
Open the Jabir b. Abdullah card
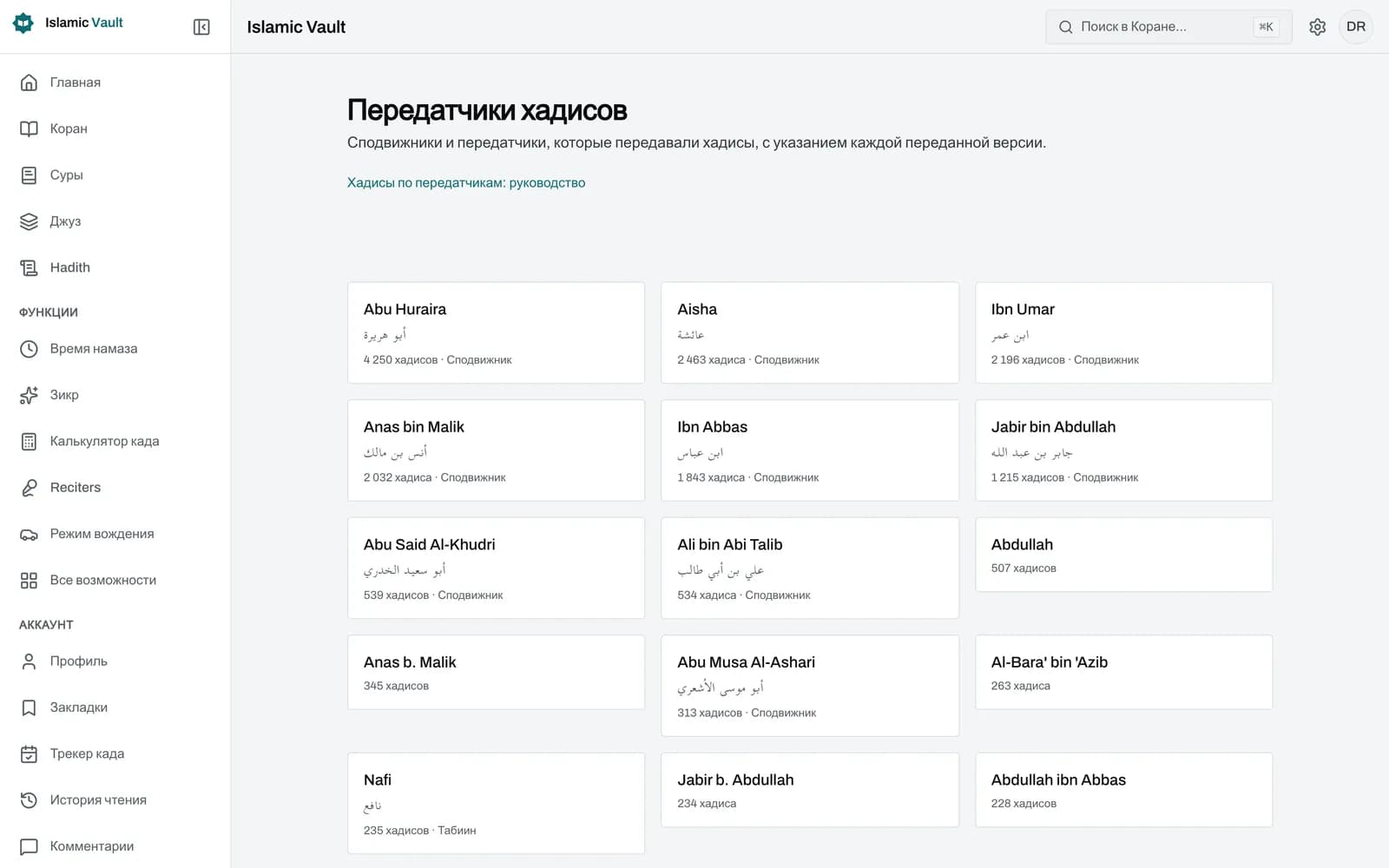(x=810, y=790)
